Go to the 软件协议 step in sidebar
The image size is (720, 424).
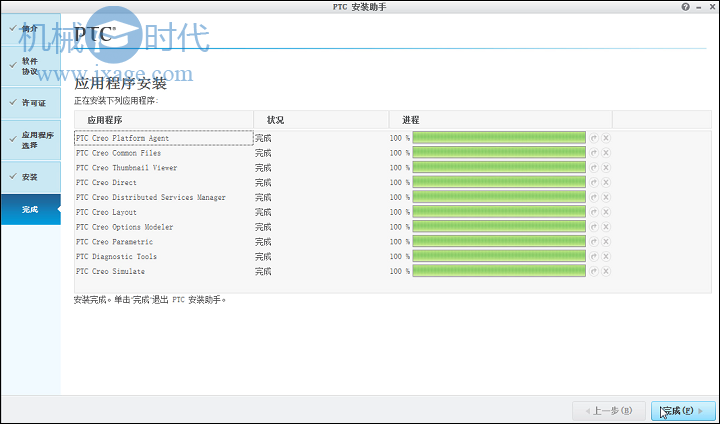click(x=31, y=66)
